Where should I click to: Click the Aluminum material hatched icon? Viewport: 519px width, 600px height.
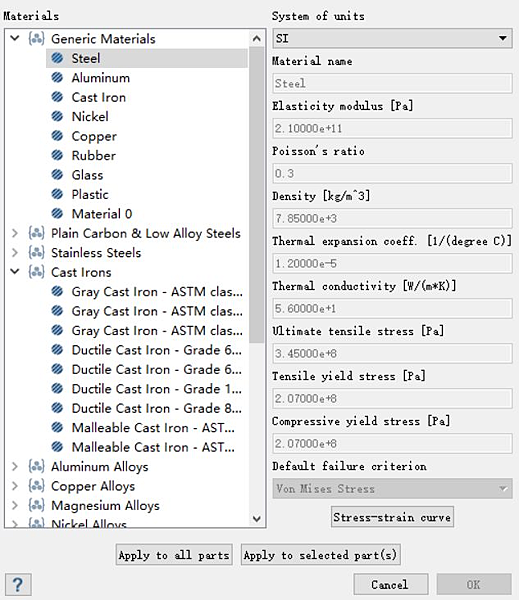click(57, 78)
